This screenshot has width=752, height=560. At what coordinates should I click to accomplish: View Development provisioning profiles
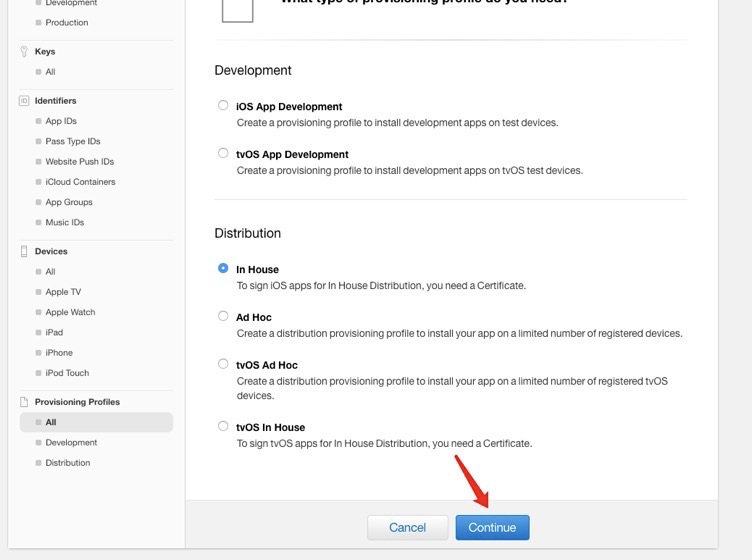click(71, 442)
